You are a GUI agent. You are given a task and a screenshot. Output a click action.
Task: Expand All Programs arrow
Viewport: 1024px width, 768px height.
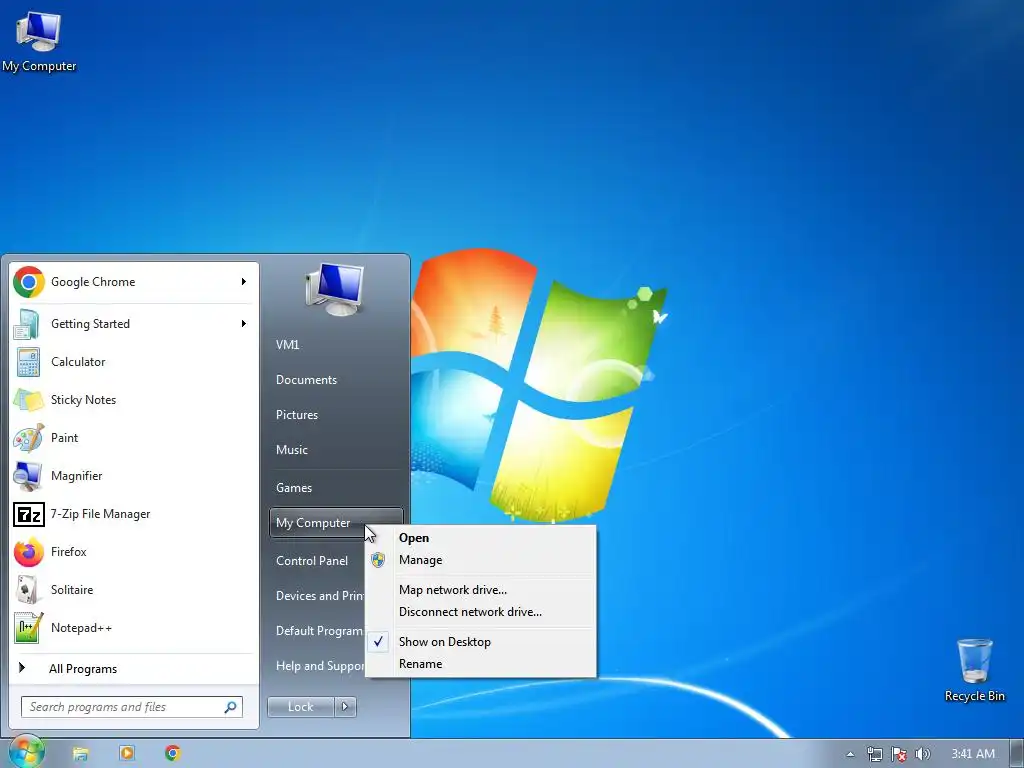pos(22,667)
